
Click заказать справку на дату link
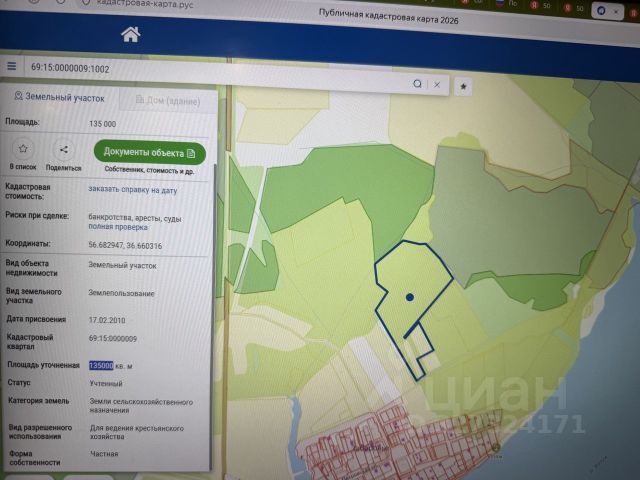tap(133, 190)
